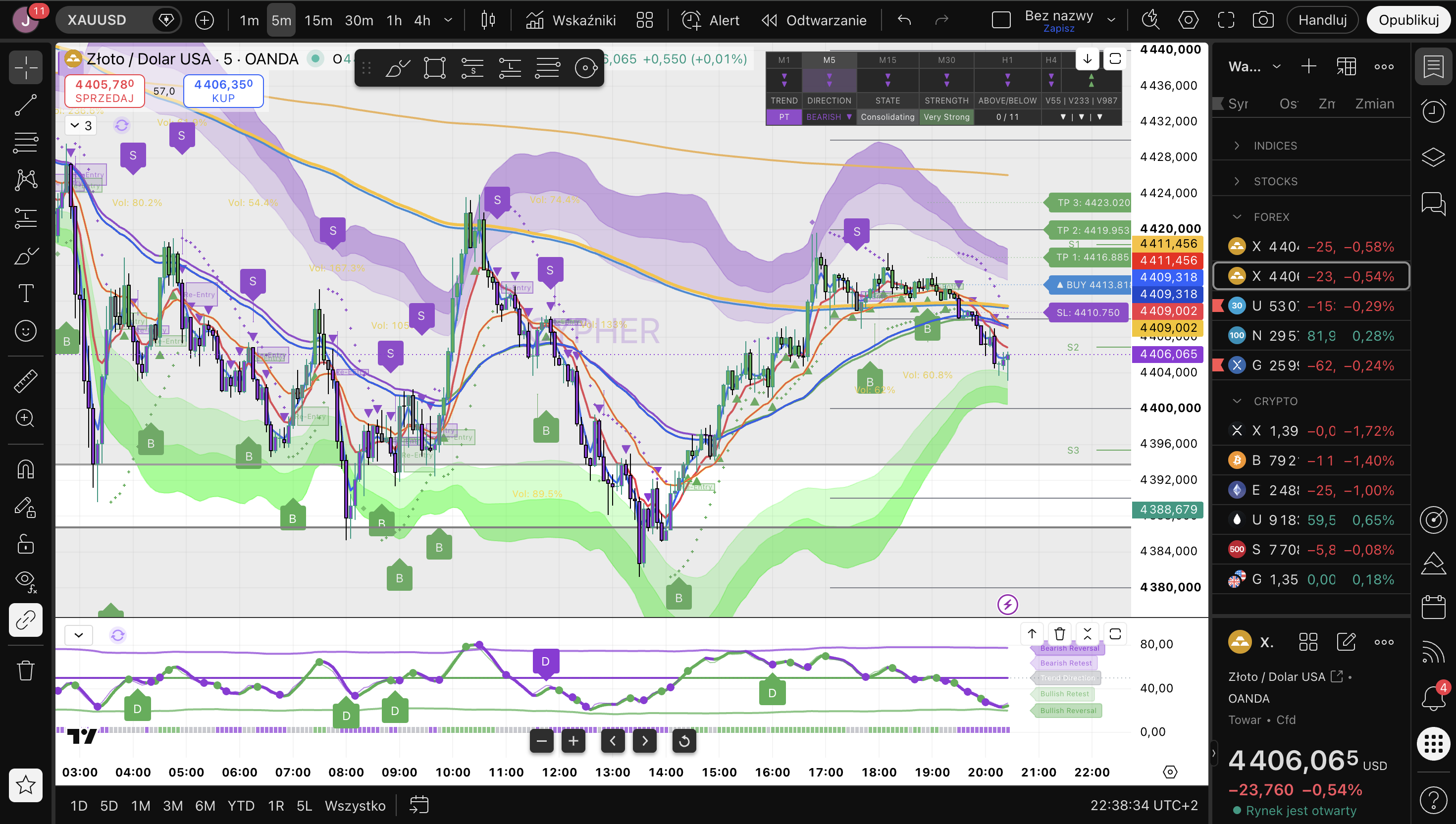Collapse the FOREX watchlist section
This screenshot has width=1456, height=824.
coord(1237,217)
